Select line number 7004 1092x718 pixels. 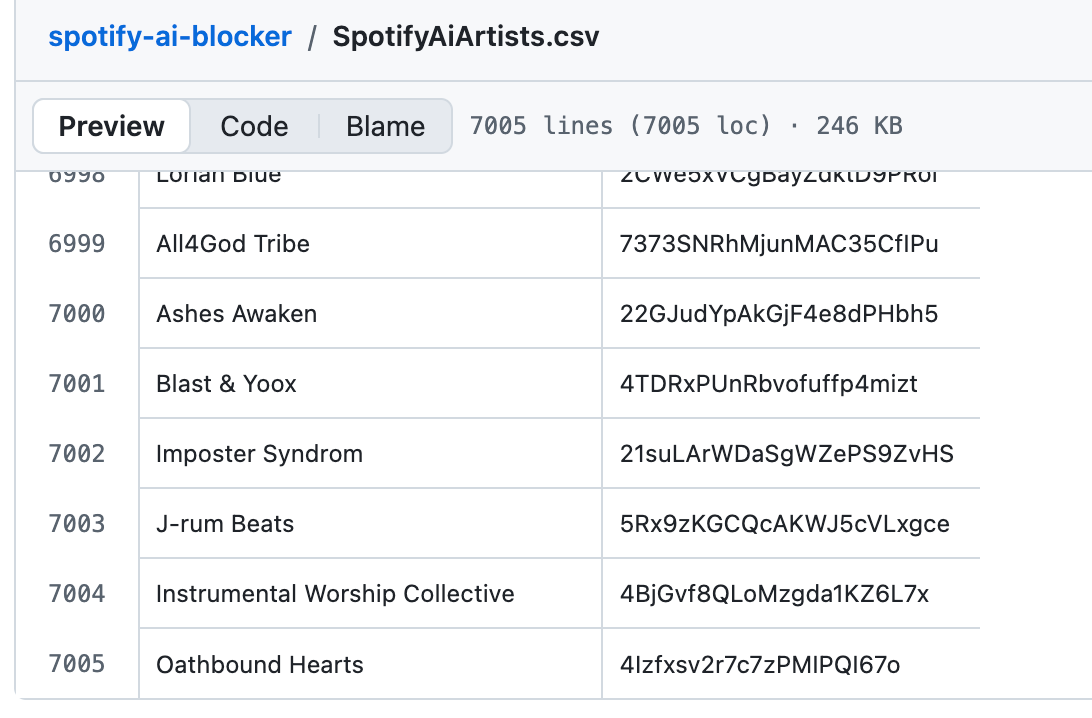pyautogui.click(x=77, y=594)
